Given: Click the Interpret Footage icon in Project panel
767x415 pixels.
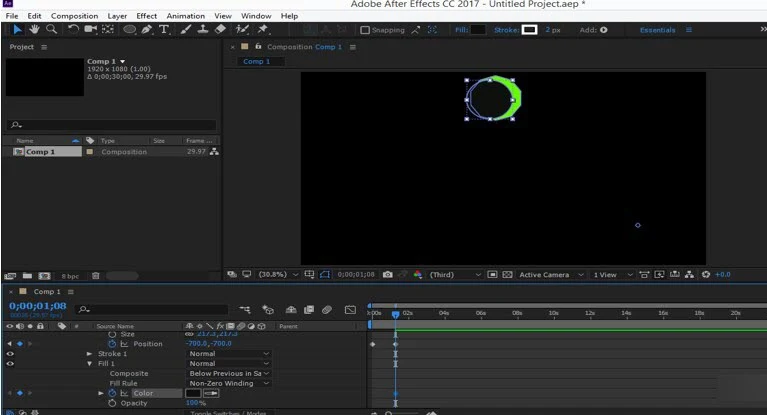Looking at the screenshot, I should coord(10,276).
